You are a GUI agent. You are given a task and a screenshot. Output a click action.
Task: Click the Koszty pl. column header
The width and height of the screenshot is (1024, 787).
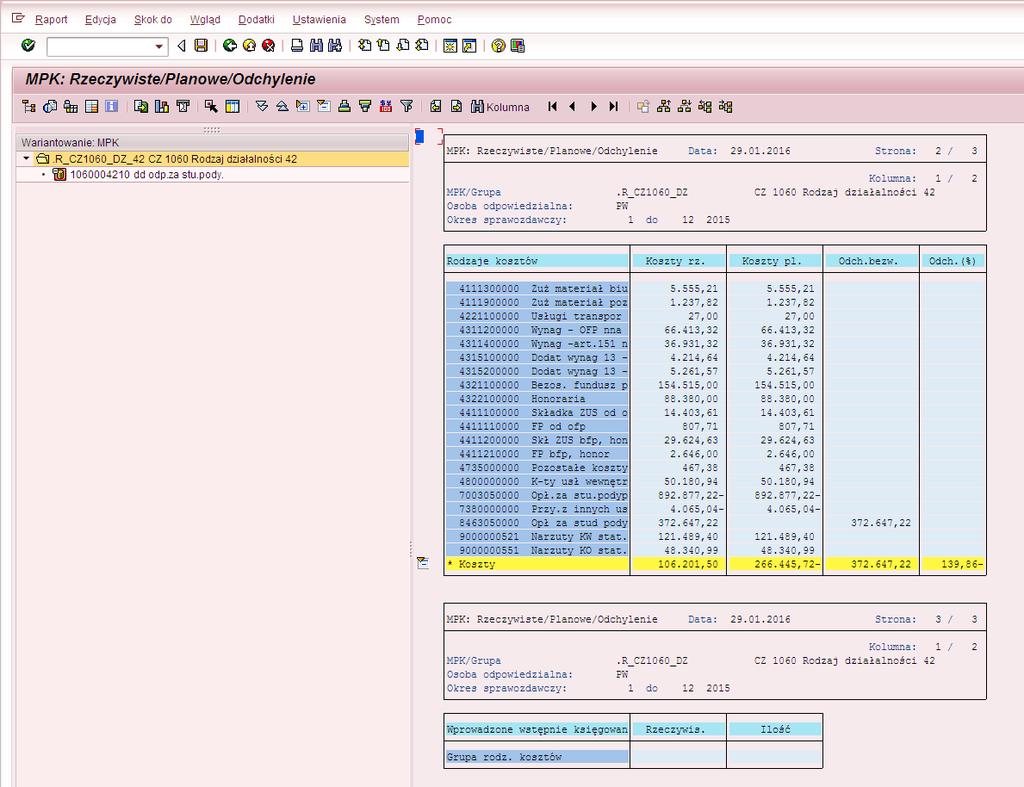(774, 261)
